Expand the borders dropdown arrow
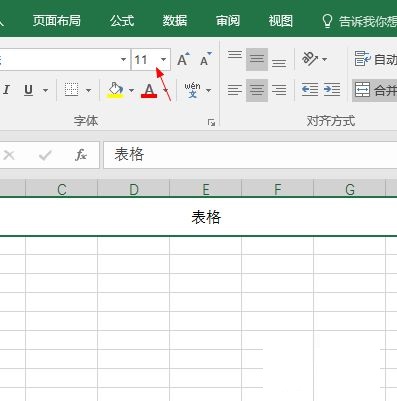Viewport: 397px width, 401px height. [88, 90]
